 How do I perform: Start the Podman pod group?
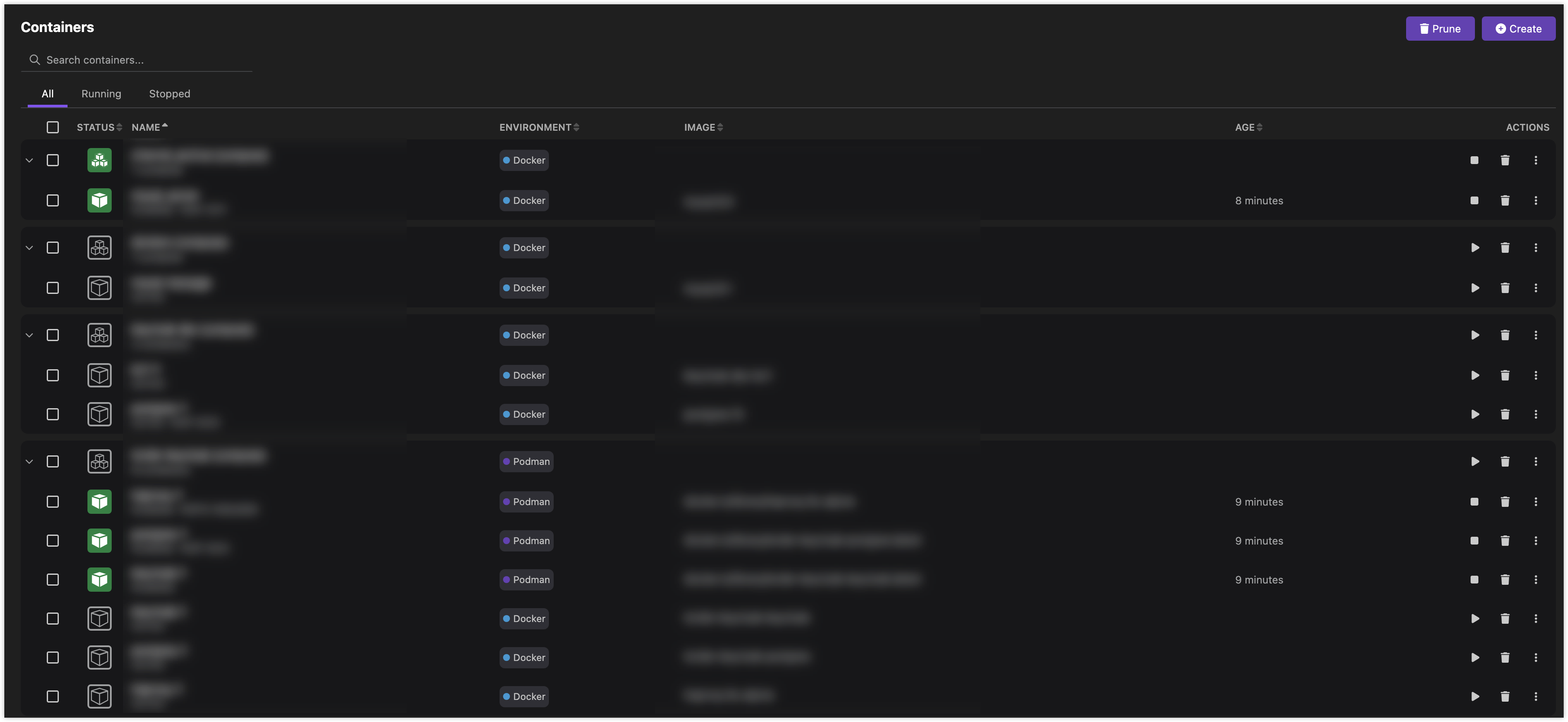pos(1474,461)
